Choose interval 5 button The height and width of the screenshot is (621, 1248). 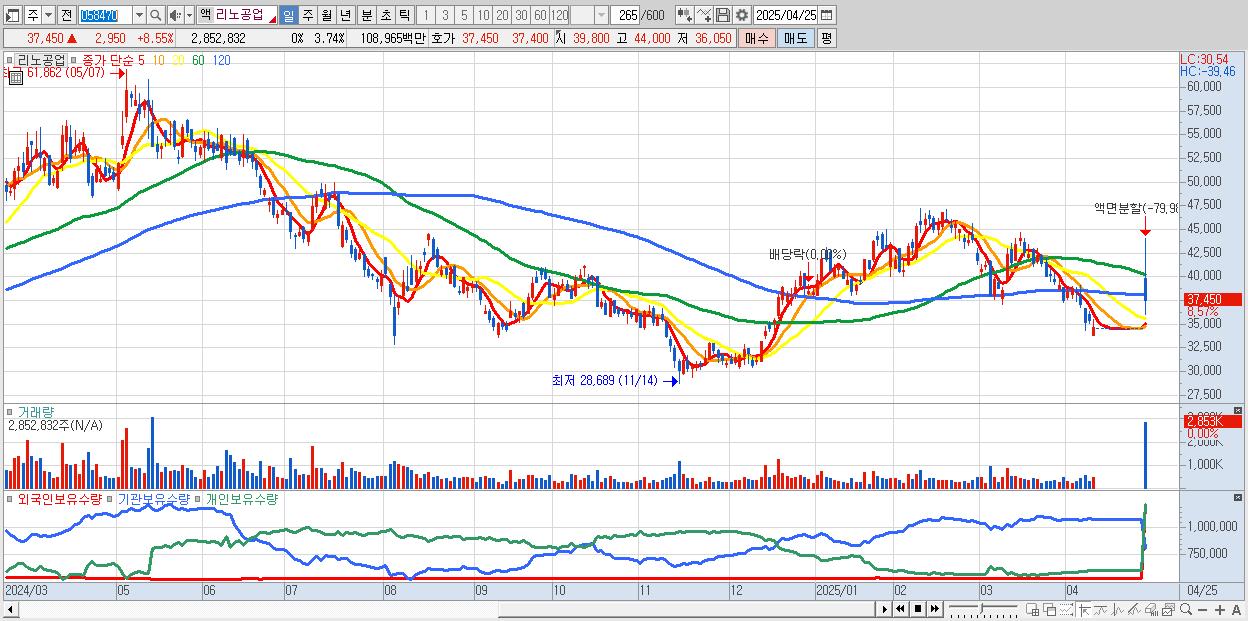pos(464,15)
